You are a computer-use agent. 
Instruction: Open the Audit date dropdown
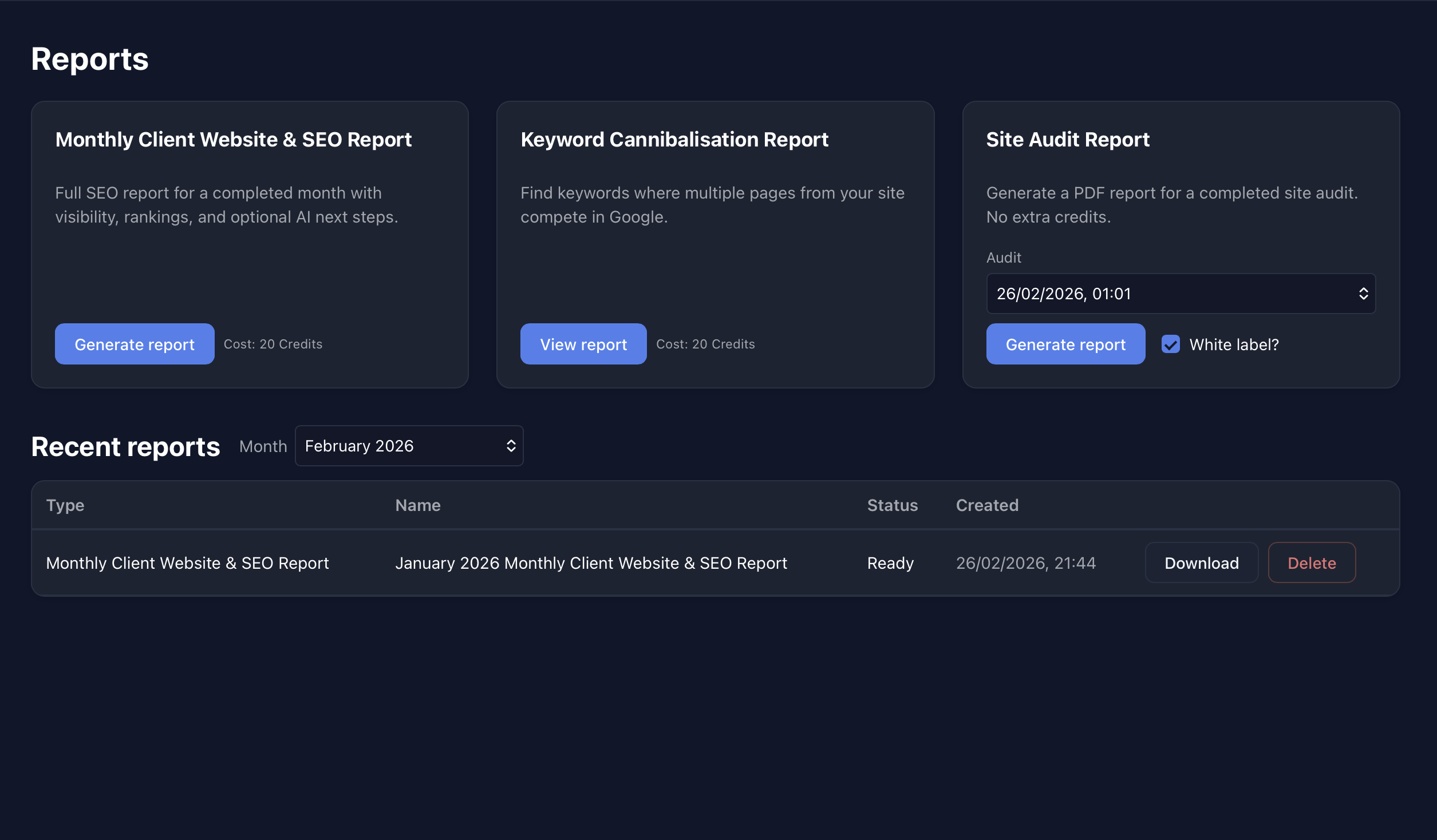pos(1181,294)
